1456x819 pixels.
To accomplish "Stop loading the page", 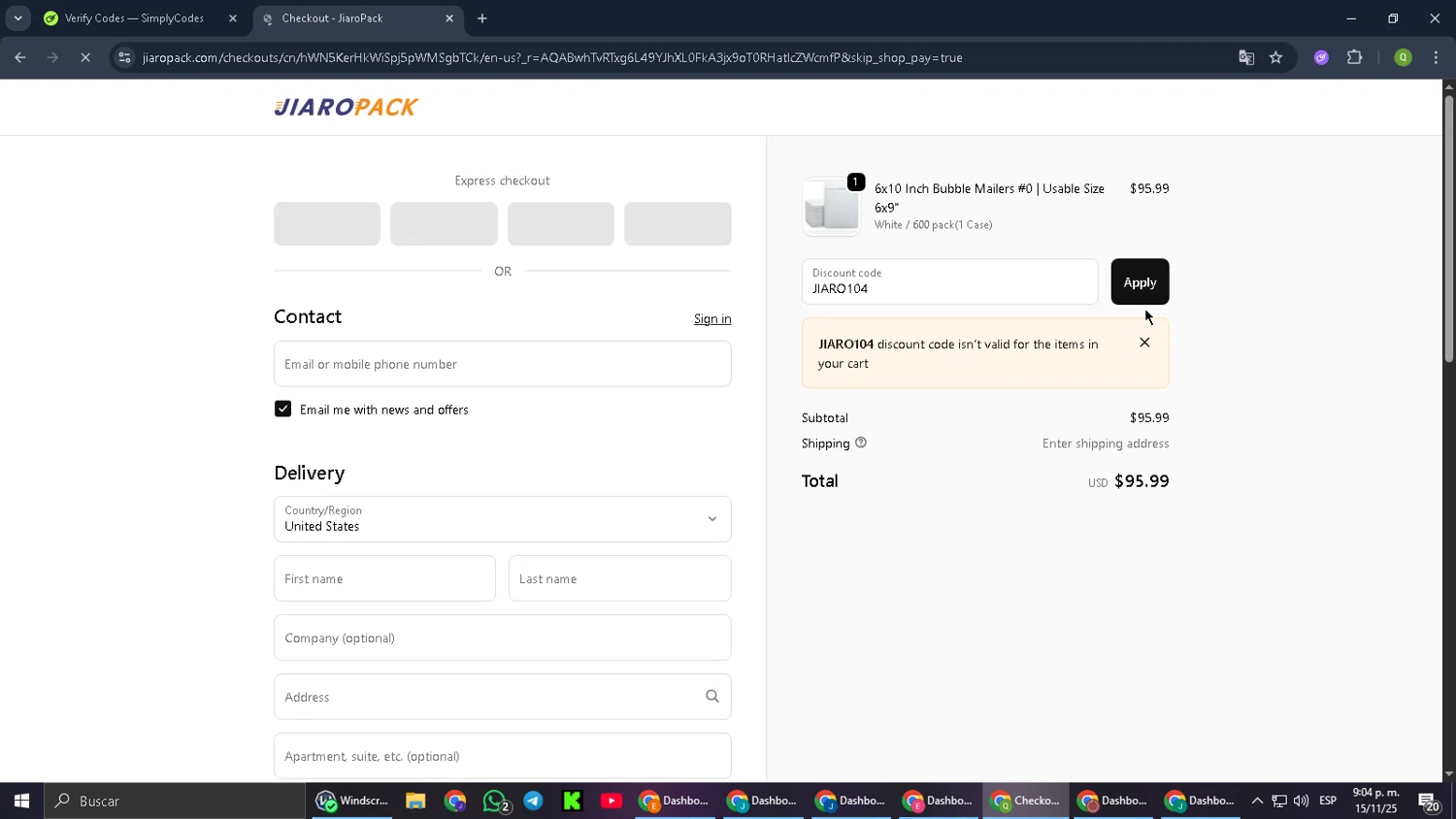I will [85, 57].
